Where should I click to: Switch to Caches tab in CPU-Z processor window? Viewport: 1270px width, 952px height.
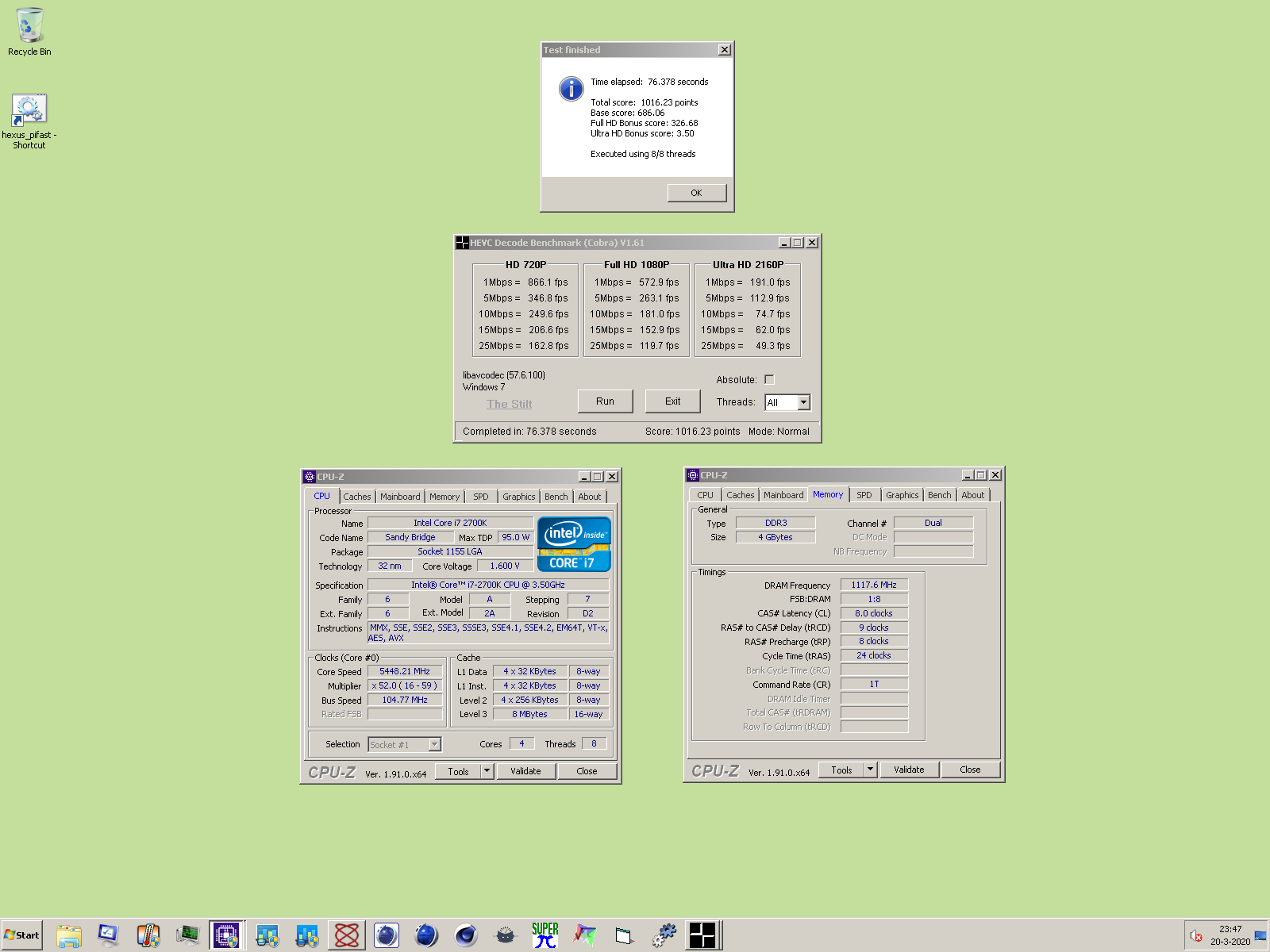(357, 497)
